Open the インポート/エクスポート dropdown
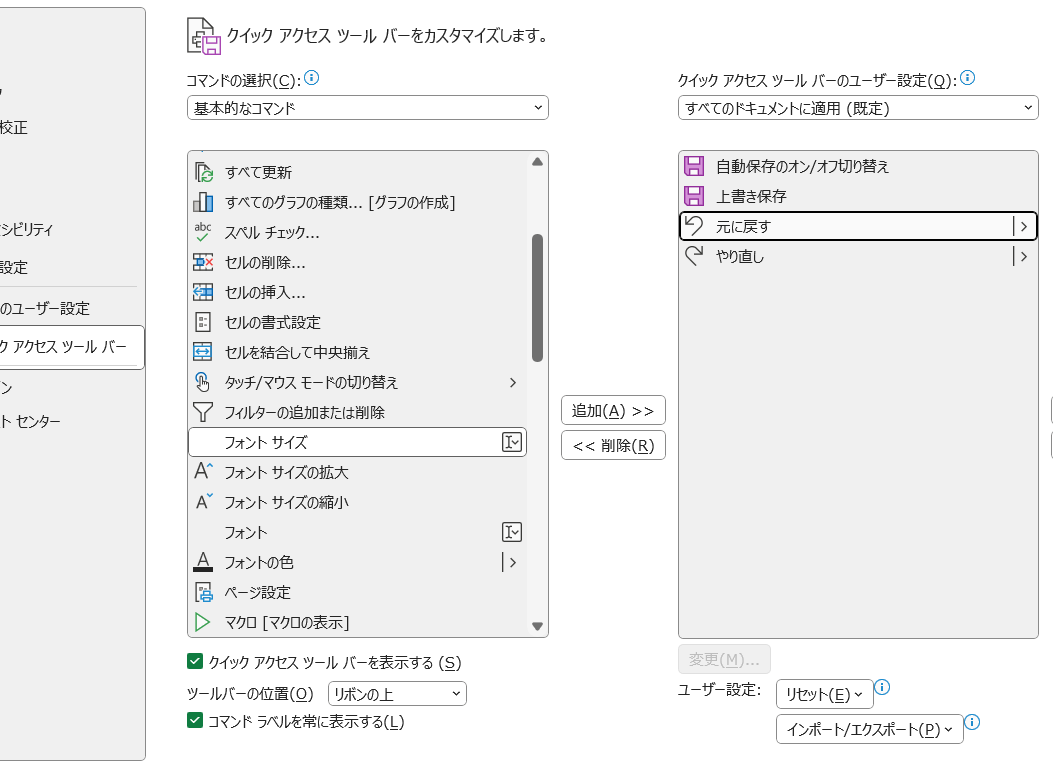1053x764 pixels. tap(870, 729)
